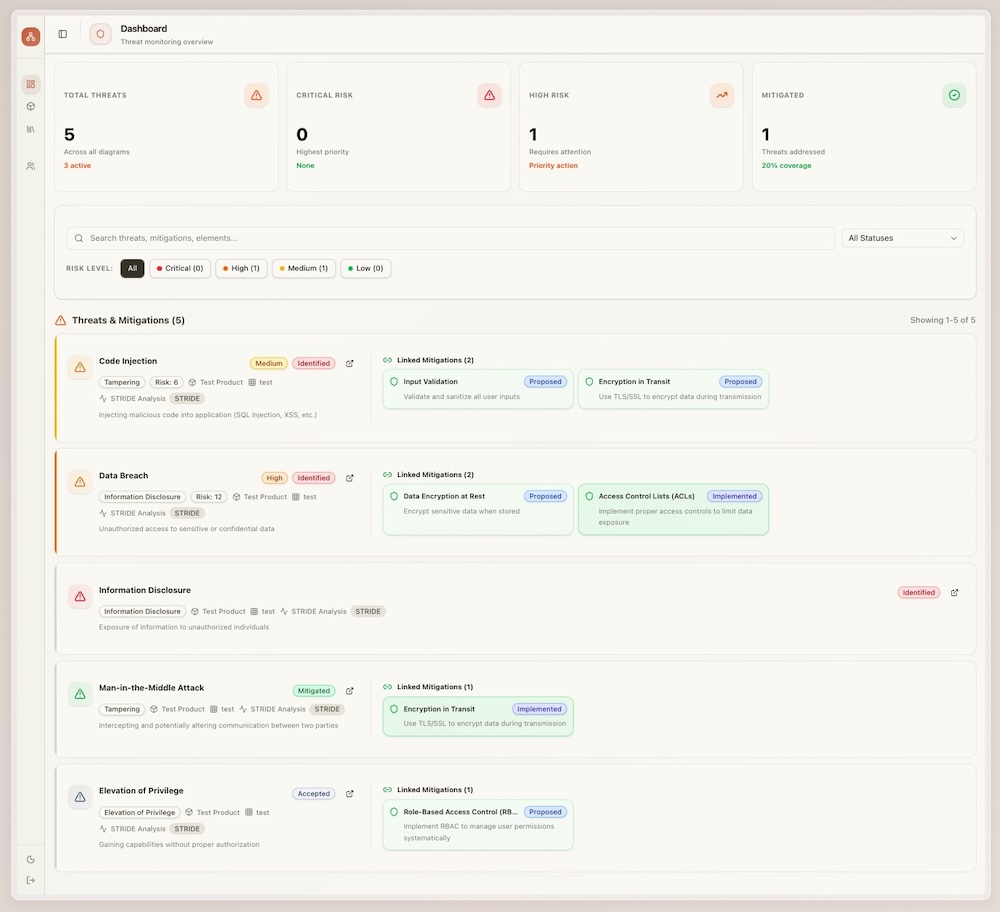Open Code Injection via its external link icon
The image size is (1000, 912).
(350, 364)
